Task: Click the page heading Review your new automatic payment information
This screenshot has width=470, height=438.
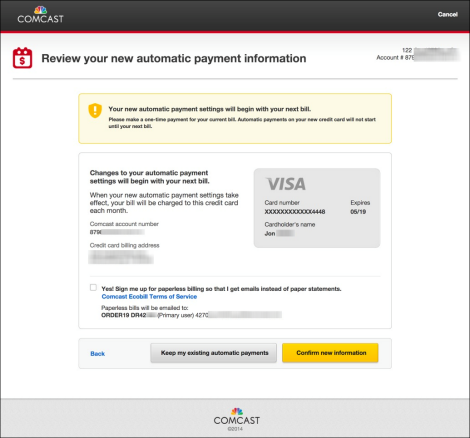Action: (x=174, y=58)
